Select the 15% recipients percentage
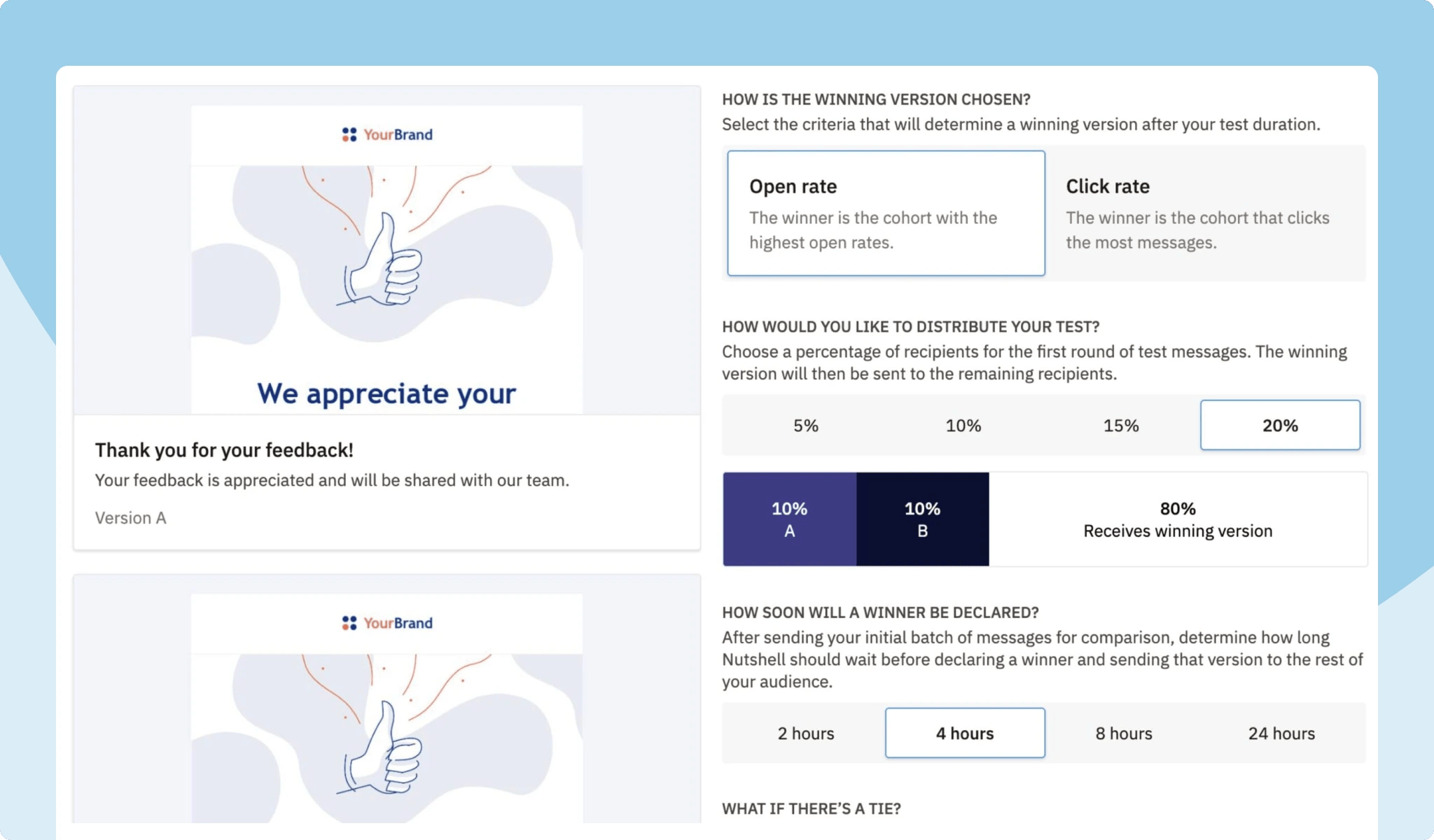The image size is (1434, 840). 1120,425
